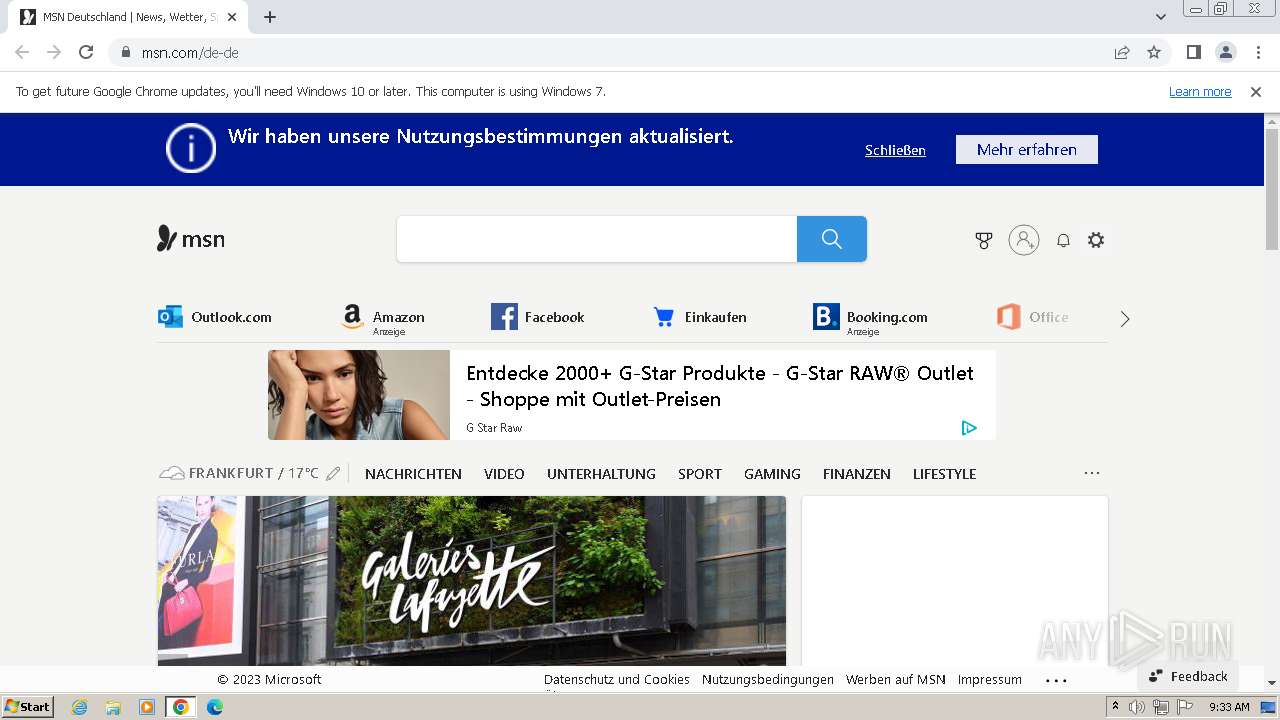Open the Facebook shortcut

coord(538,317)
